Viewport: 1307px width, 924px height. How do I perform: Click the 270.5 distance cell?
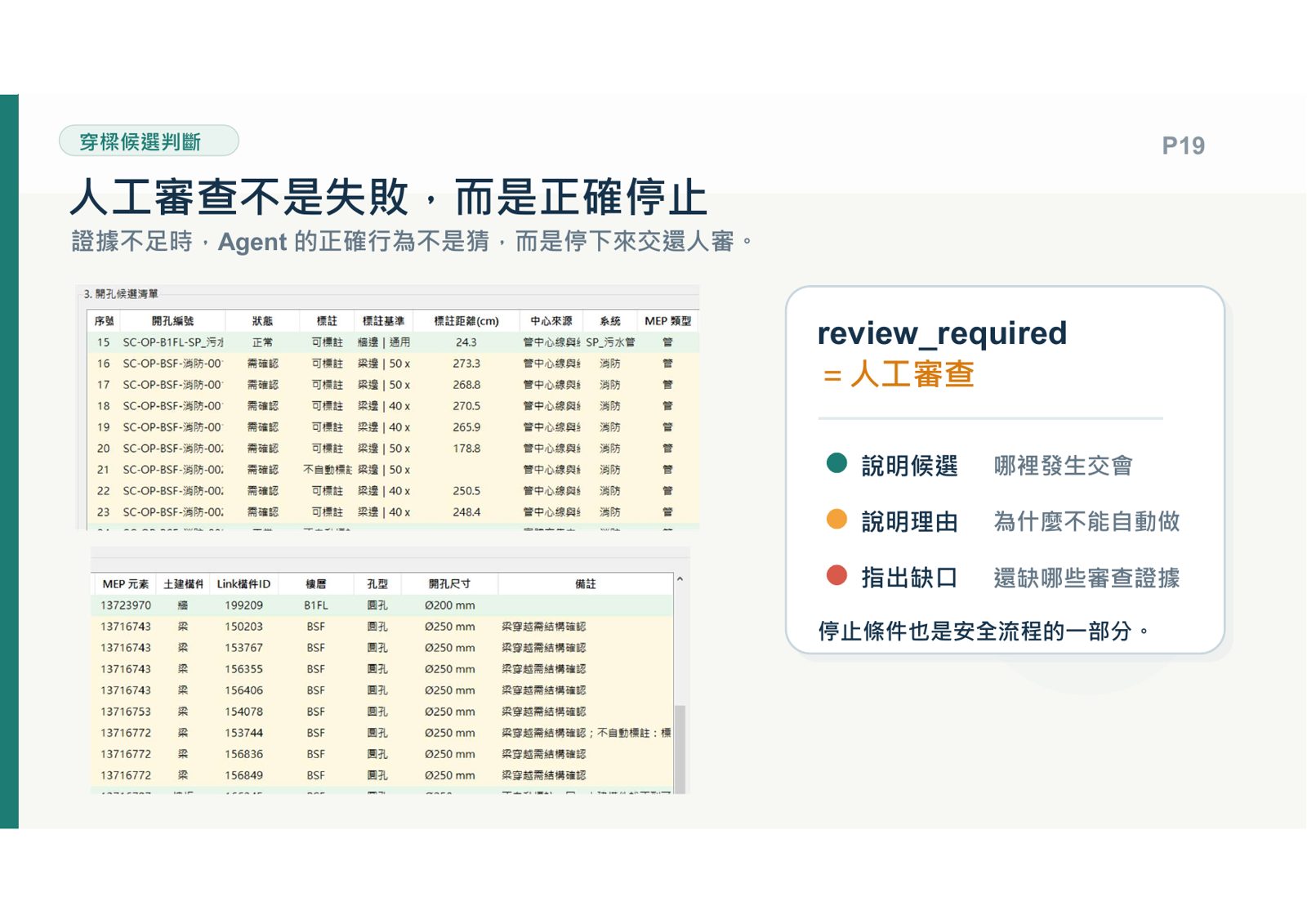(x=466, y=406)
